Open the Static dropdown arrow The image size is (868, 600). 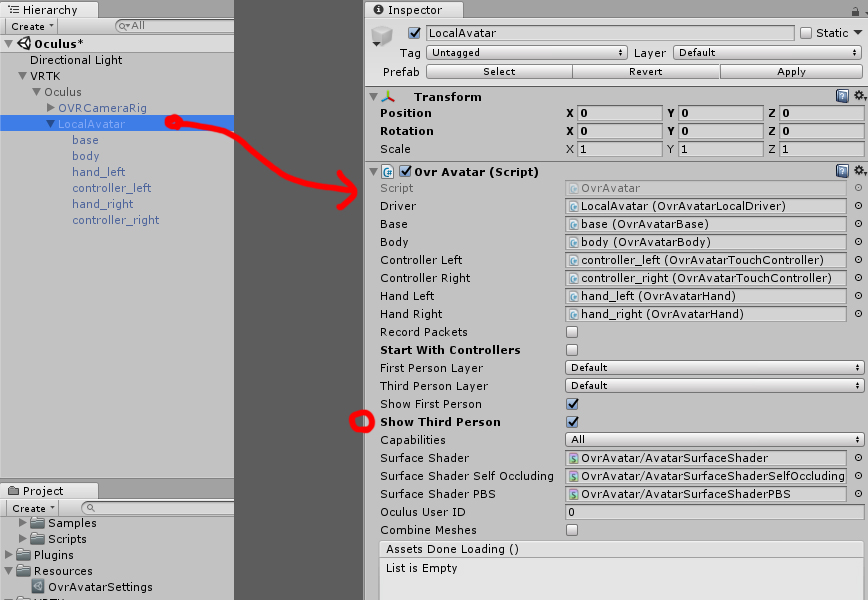858,33
